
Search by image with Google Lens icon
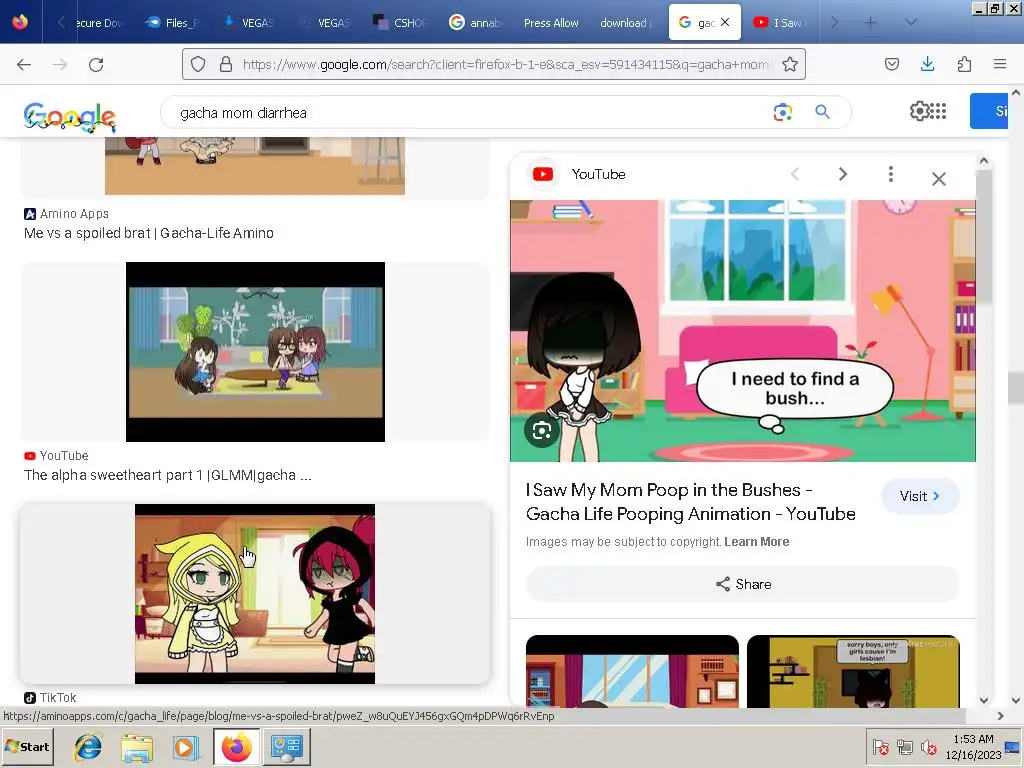click(x=782, y=112)
